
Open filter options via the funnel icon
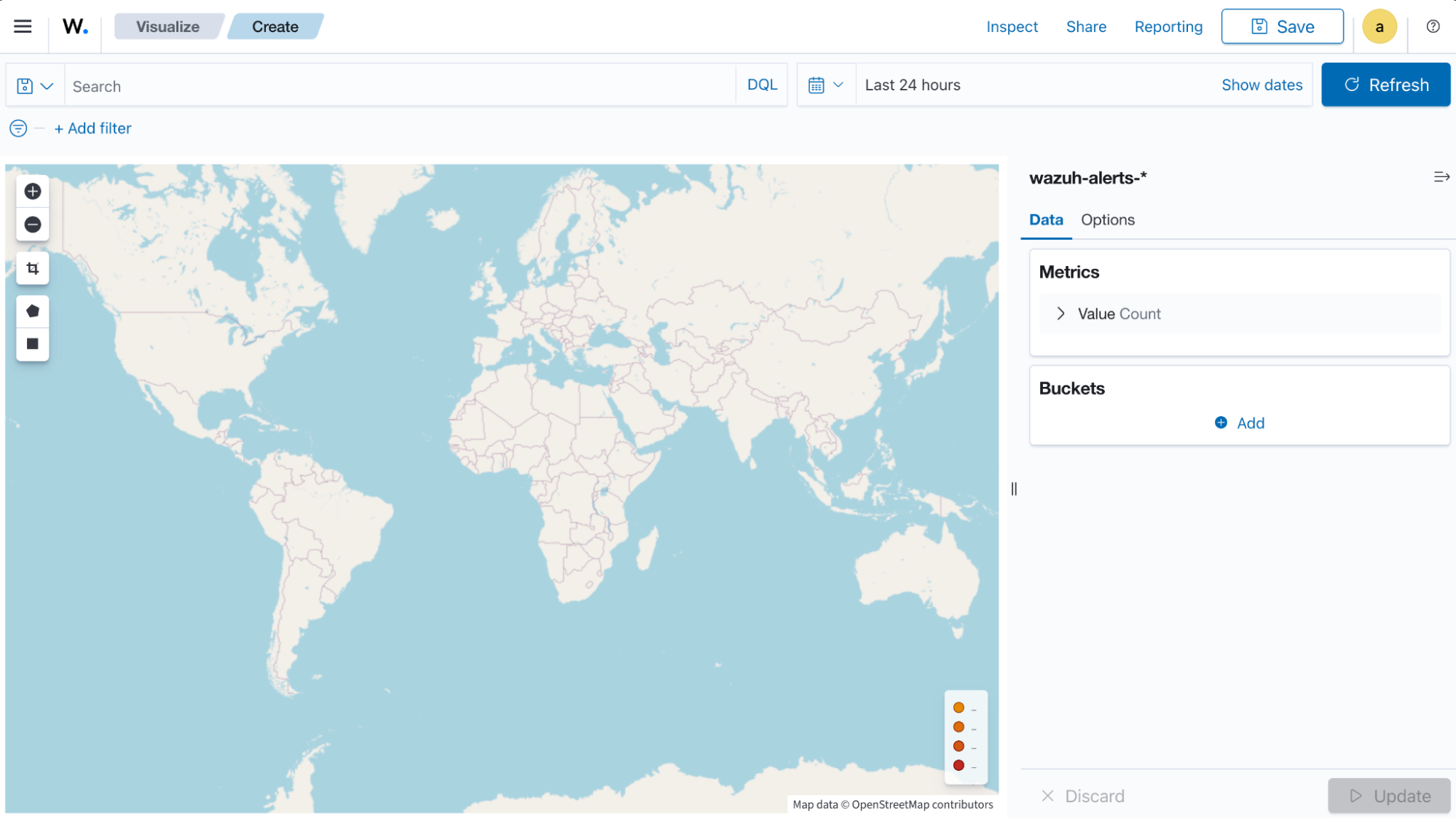(x=17, y=128)
